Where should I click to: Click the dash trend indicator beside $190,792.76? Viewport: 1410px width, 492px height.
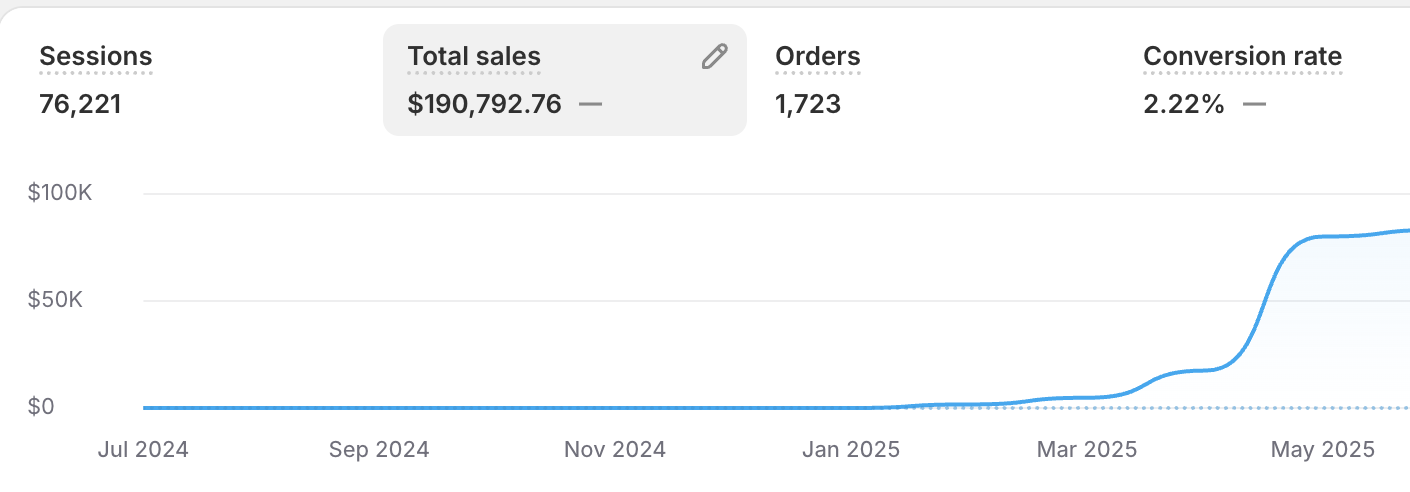[590, 103]
